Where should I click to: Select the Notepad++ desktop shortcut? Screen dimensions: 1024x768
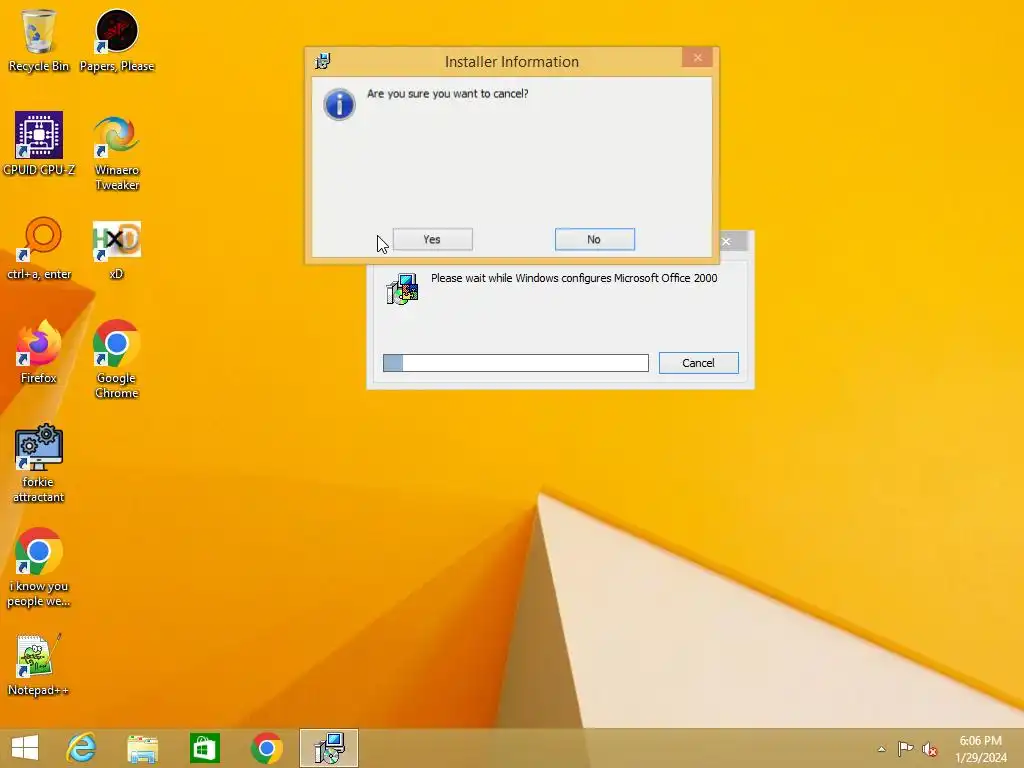[x=38, y=665]
